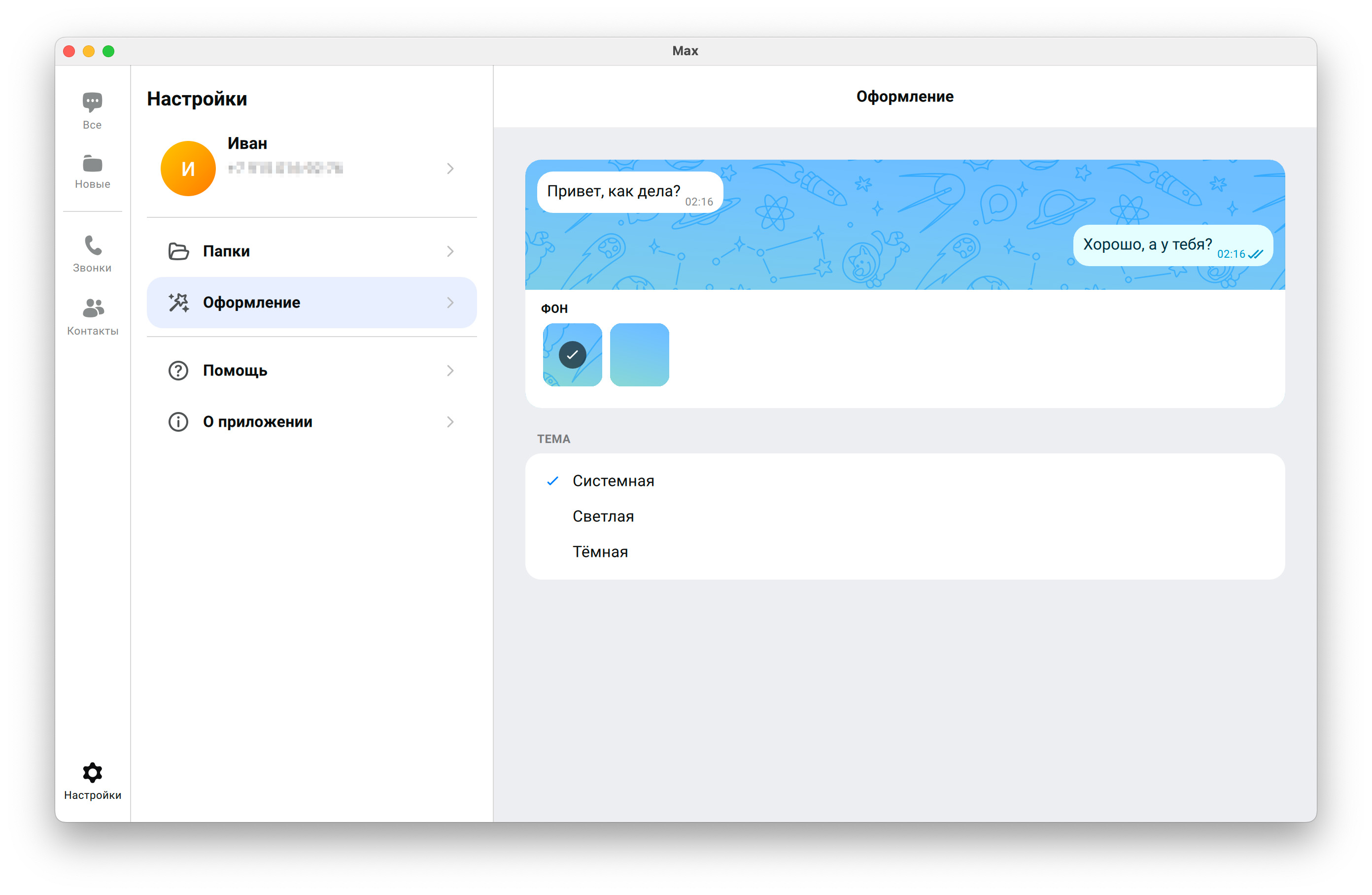
Task: Open the Новые folder icon
Action: (x=92, y=164)
